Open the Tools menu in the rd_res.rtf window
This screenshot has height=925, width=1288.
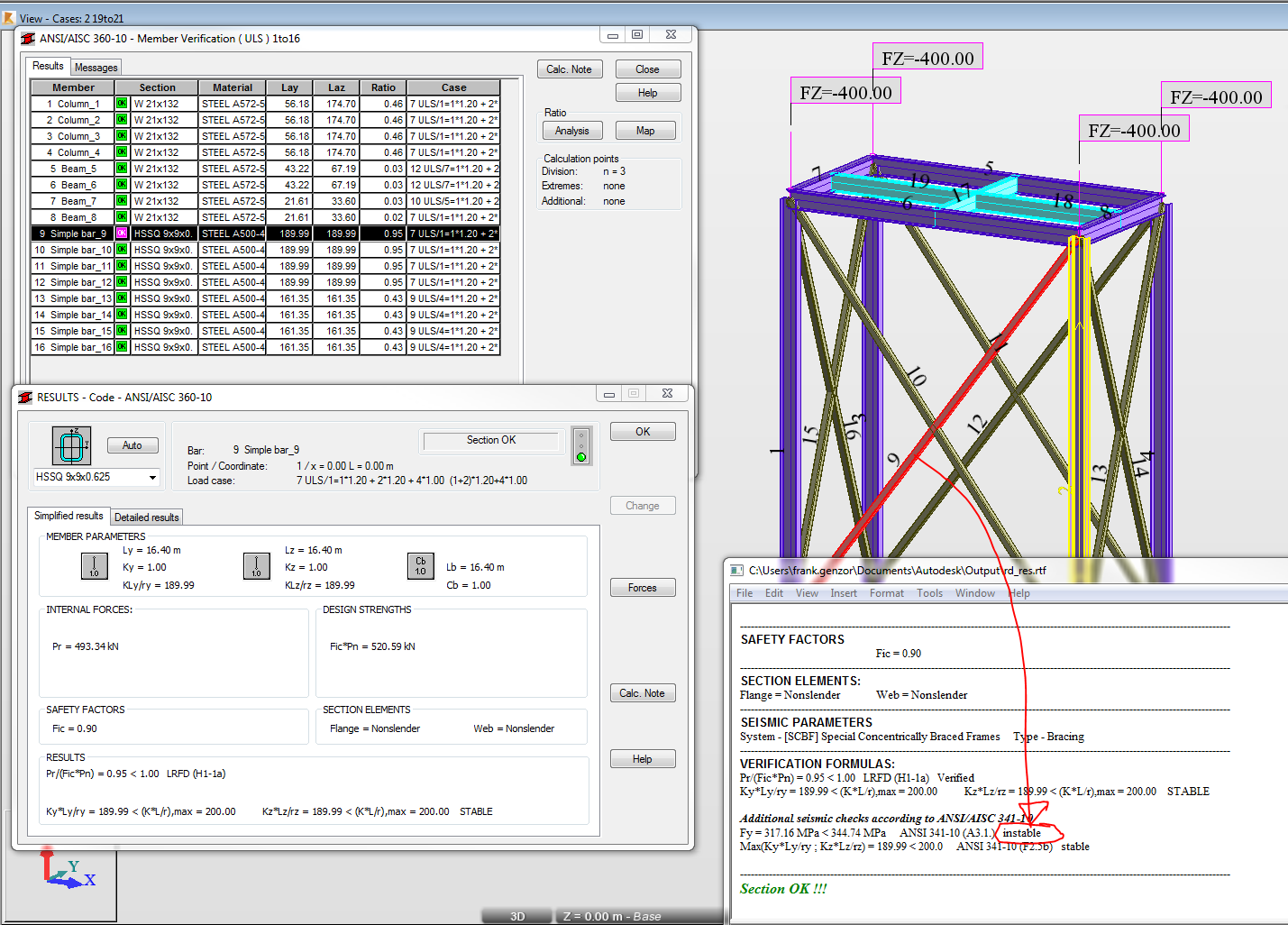(x=929, y=593)
